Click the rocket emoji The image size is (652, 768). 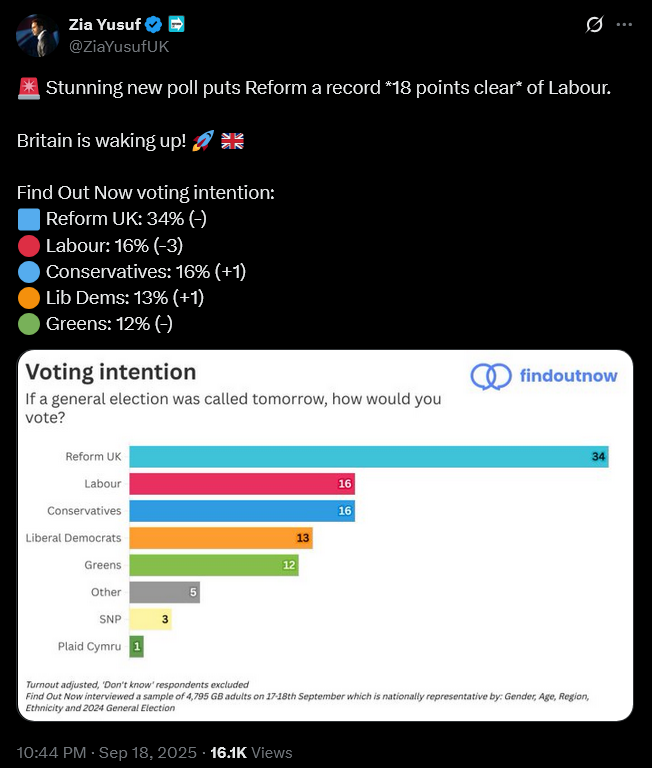(x=202, y=141)
